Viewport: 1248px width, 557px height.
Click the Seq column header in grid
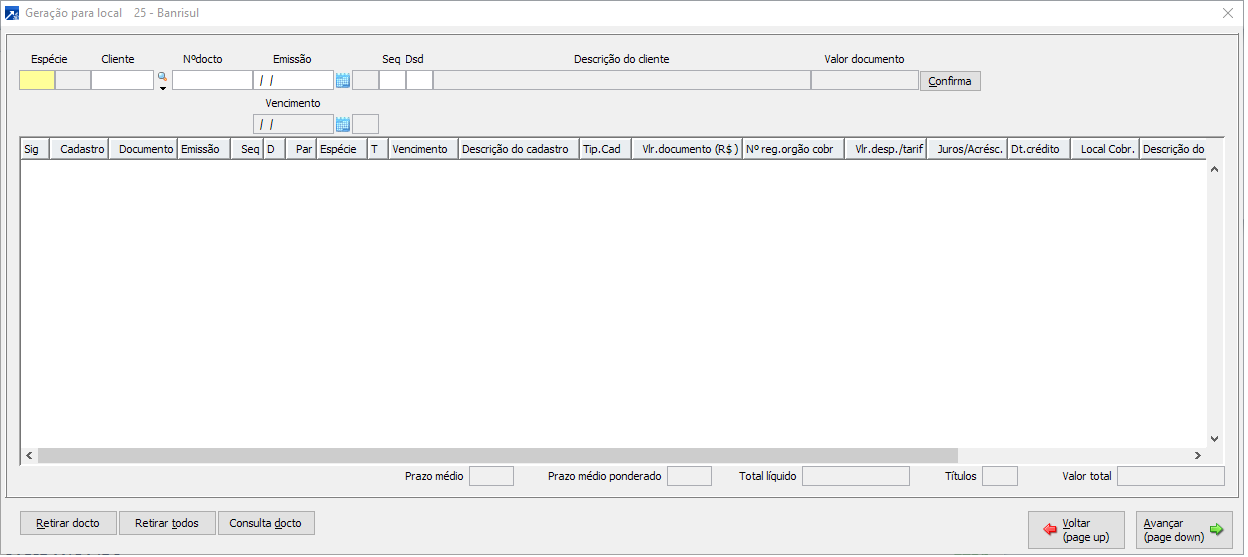click(x=246, y=149)
